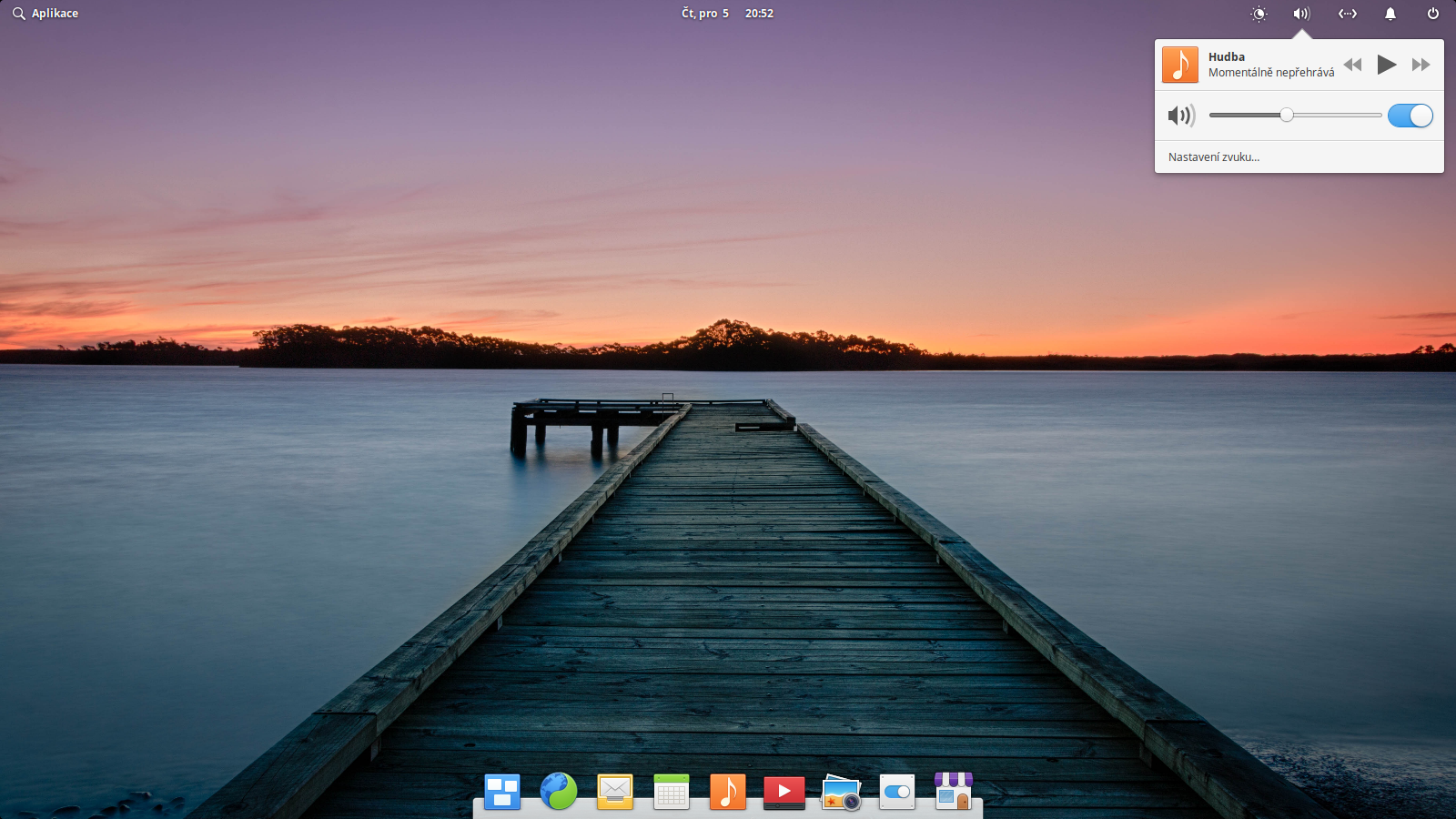Start the Videos app from the dock
The image size is (1456, 819).
click(784, 791)
